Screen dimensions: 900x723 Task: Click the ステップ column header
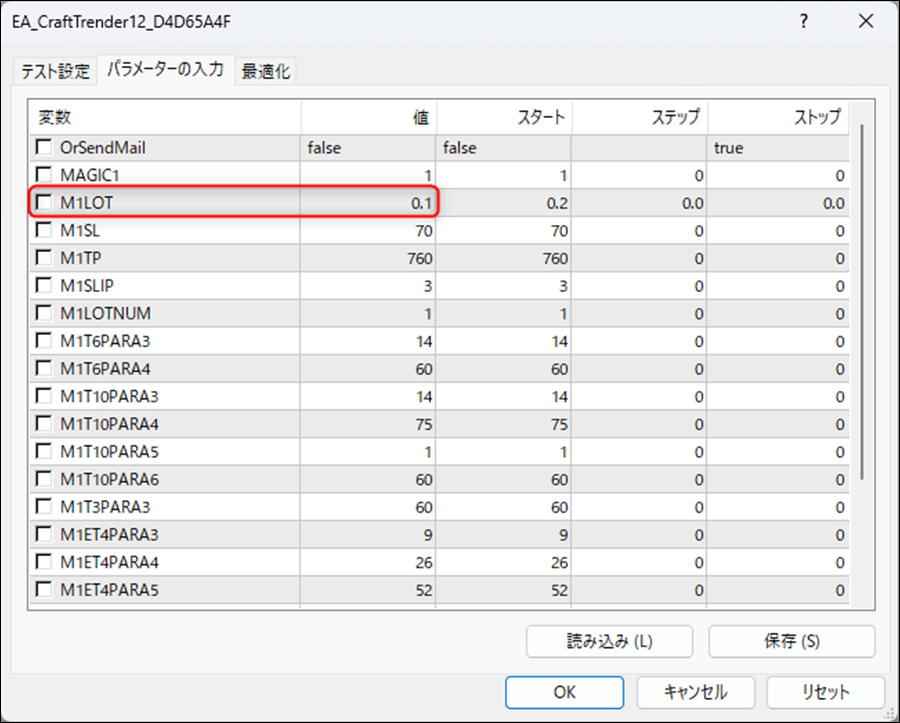[640, 117]
